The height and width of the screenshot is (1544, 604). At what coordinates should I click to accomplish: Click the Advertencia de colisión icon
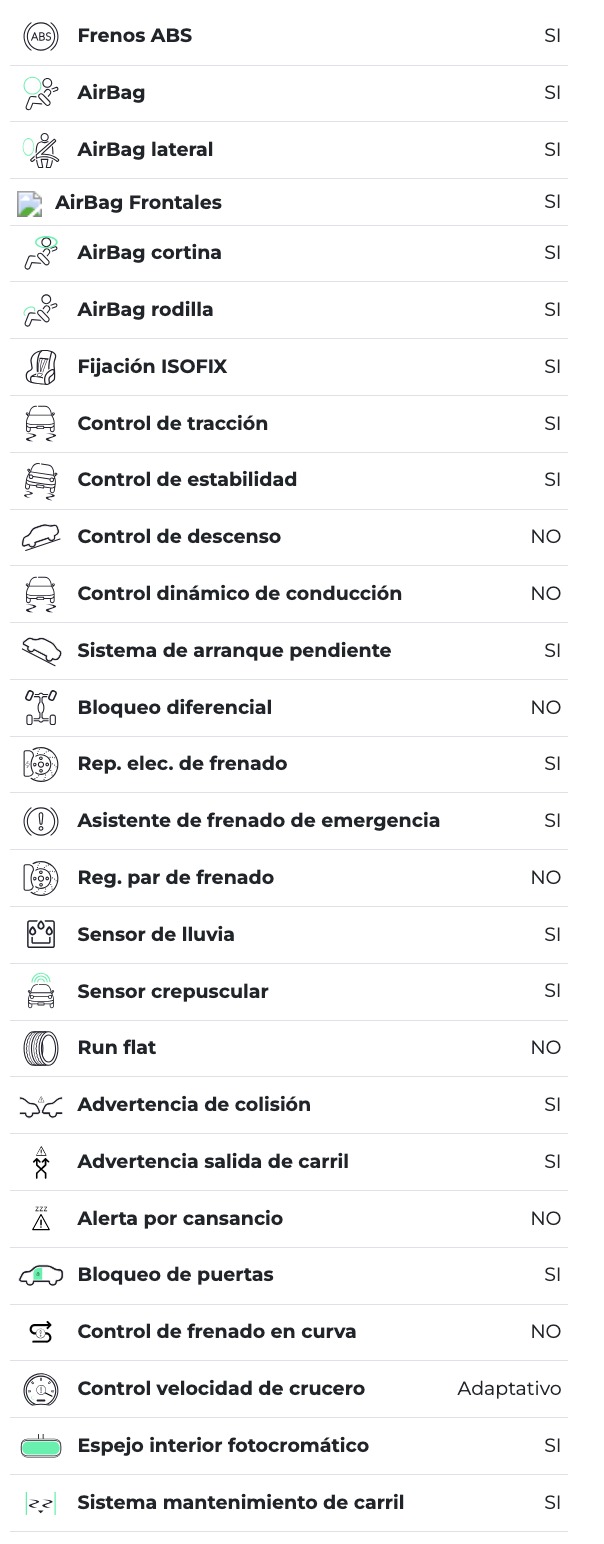(40, 1105)
